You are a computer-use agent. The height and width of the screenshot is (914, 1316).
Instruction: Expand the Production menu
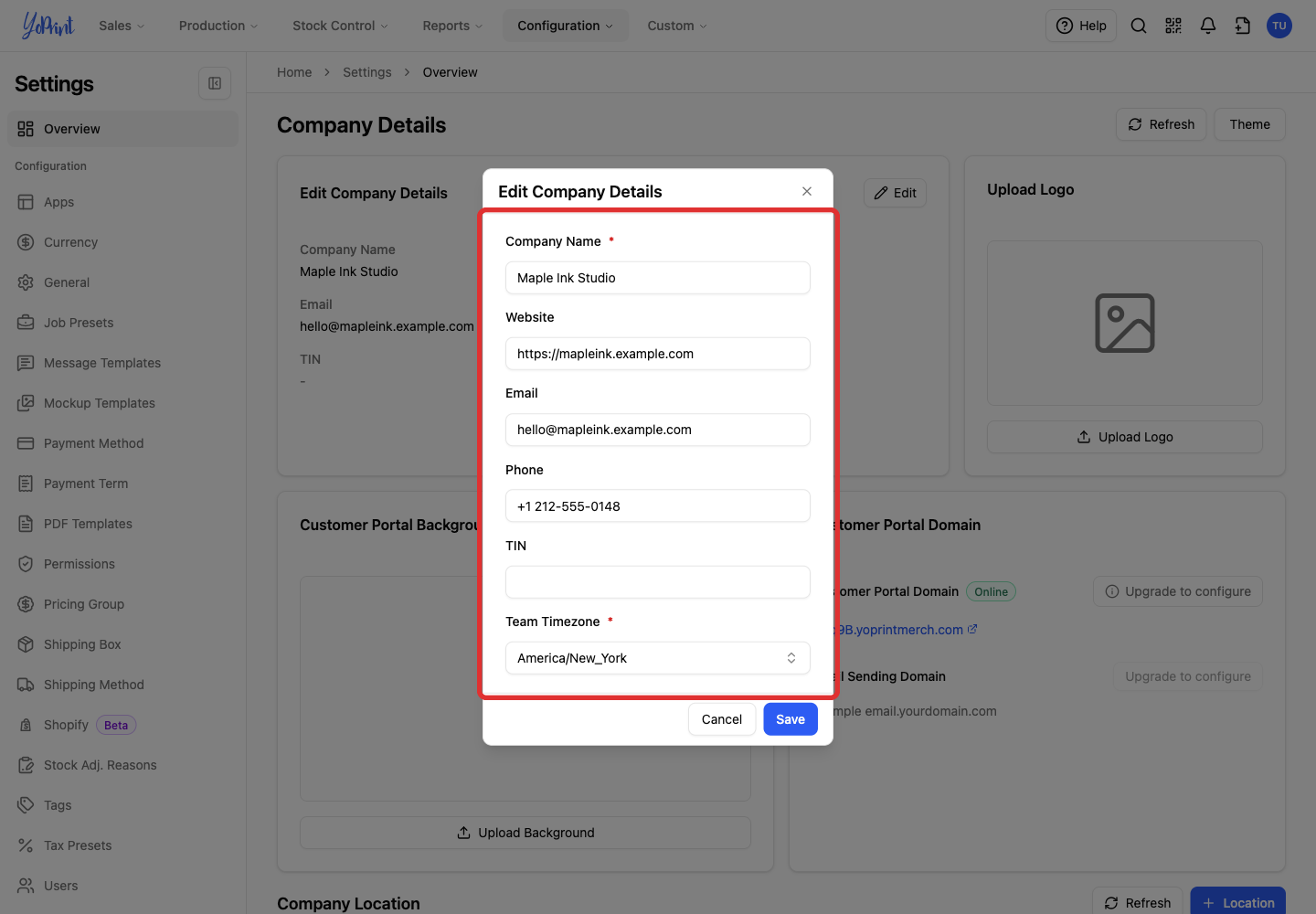pyautogui.click(x=218, y=26)
